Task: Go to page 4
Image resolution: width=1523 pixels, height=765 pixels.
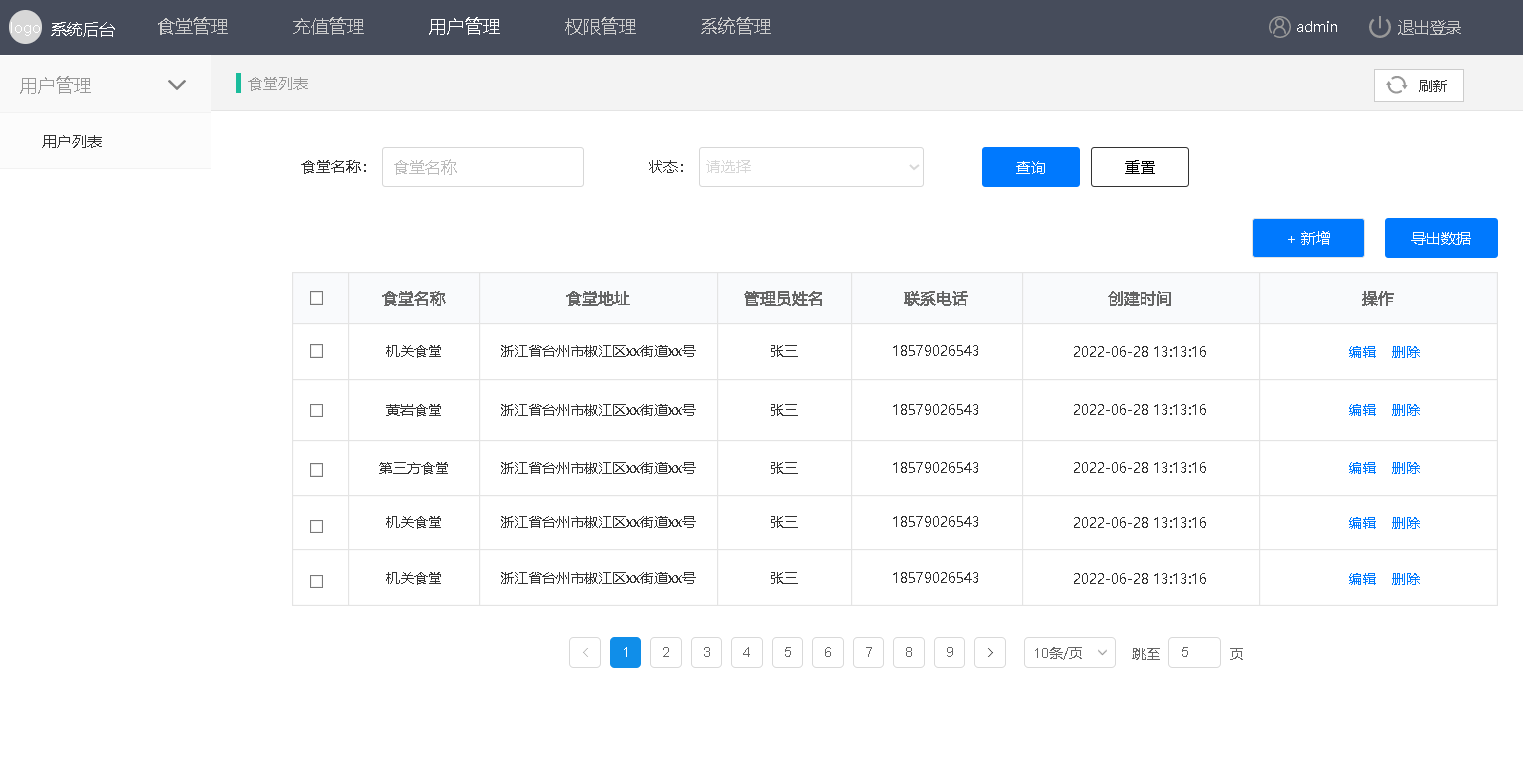Action: pos(747,653)
